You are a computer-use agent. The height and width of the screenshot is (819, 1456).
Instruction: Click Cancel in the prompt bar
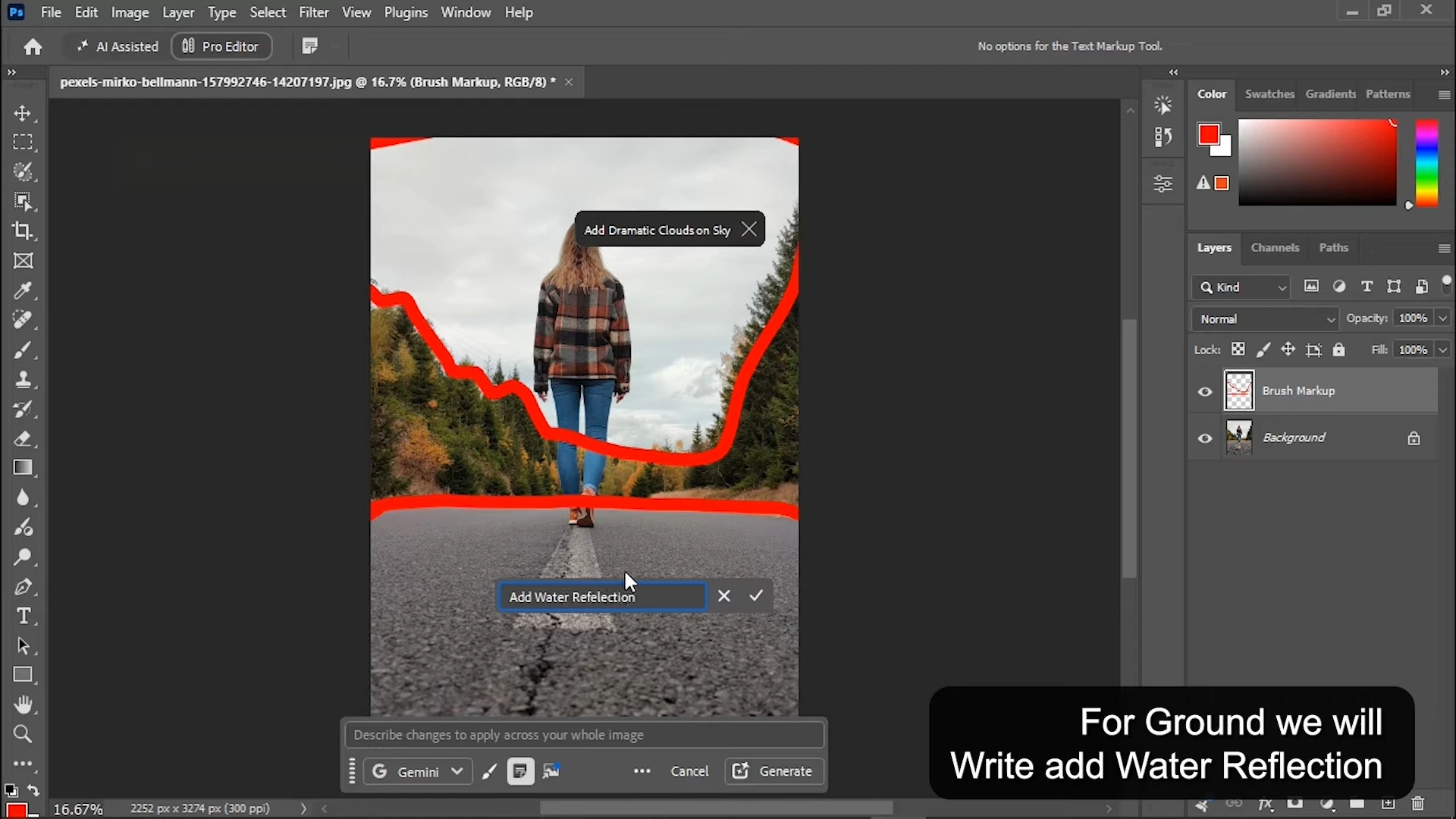pyautogui.click(x=689, y=771)
